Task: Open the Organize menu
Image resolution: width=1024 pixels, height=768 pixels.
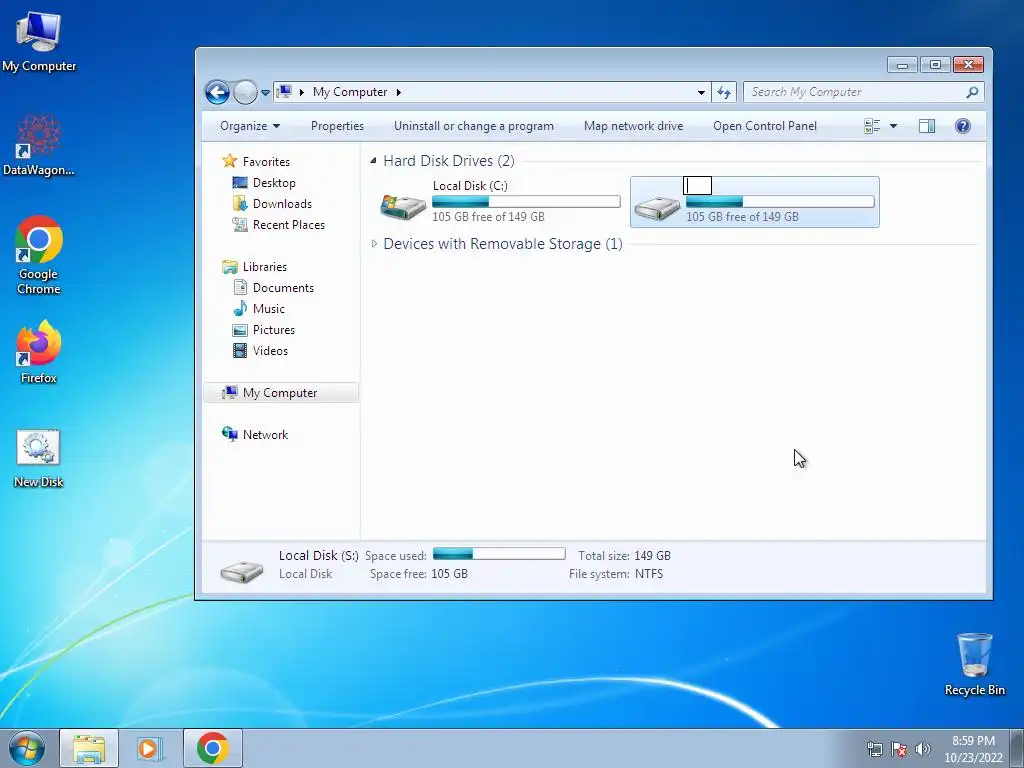Action: pyautogui.click(x=249, y=126)
